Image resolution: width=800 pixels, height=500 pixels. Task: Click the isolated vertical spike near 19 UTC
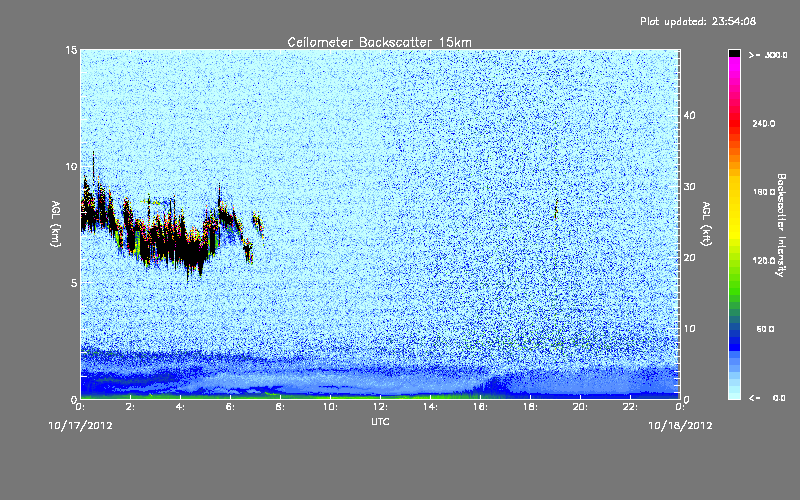tap(556, 210)
